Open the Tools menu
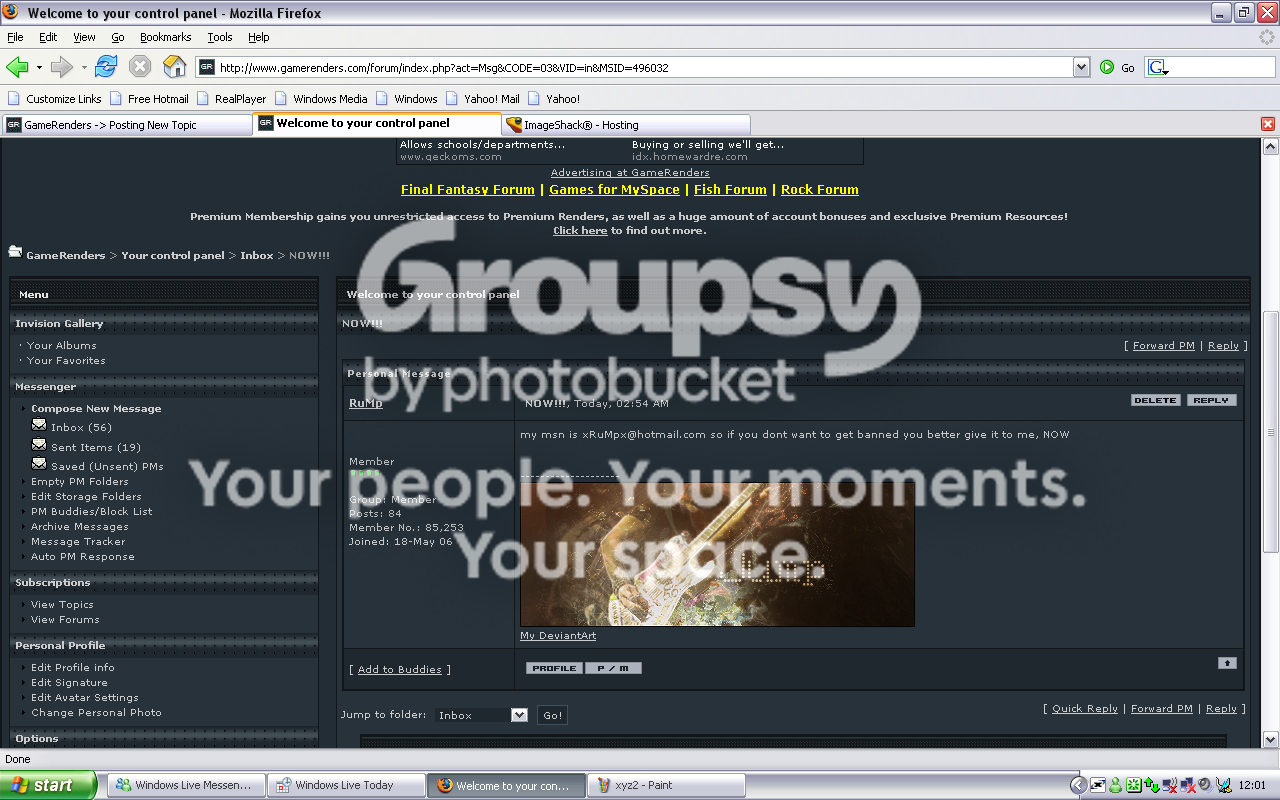 point(220,37)
